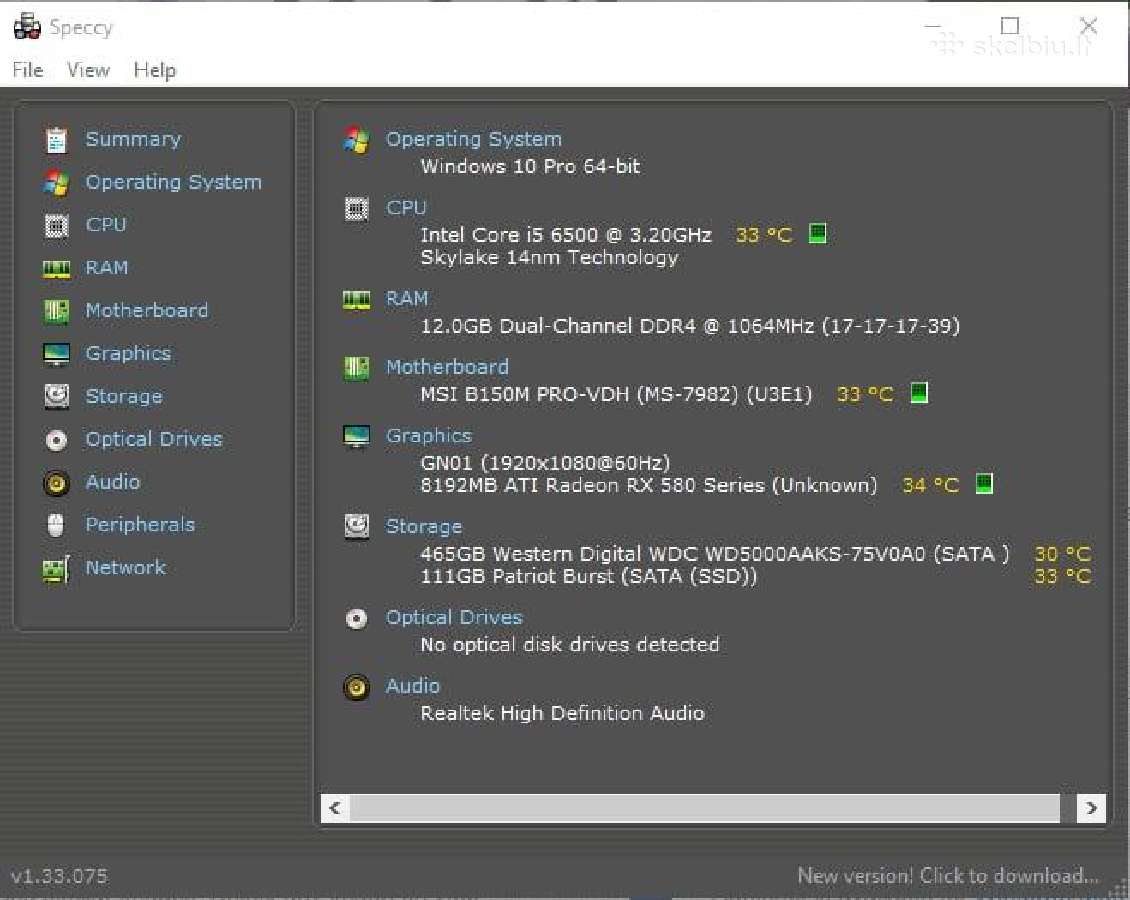Click the Storage drive icon in summary panel
Image resolution: width=1130 pixels, height=900 pixels.
pos(356,527)
